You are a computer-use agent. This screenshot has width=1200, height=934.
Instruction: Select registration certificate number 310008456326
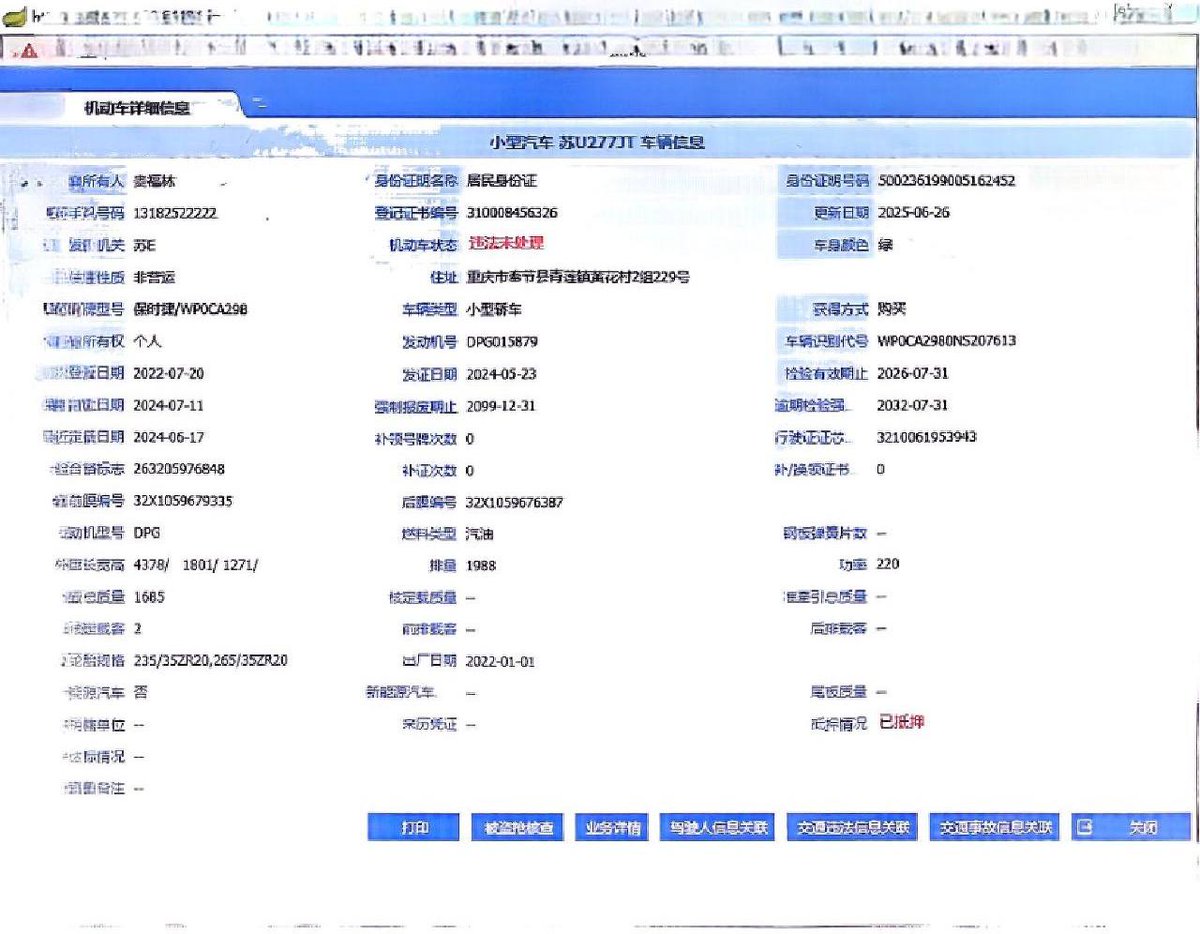(x=512, y=213)
